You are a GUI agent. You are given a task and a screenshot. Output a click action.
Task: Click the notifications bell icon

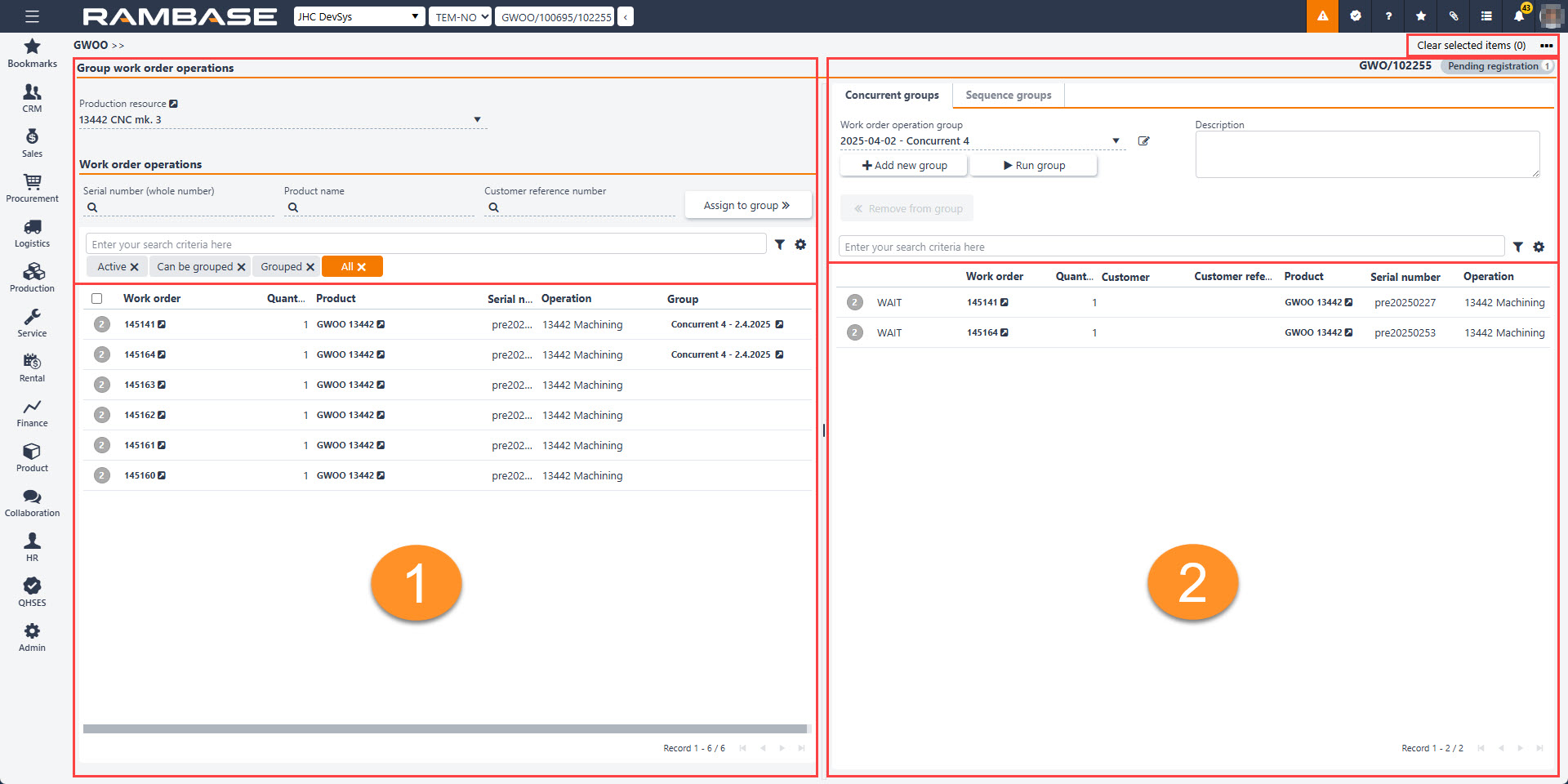coord(1519,16)
